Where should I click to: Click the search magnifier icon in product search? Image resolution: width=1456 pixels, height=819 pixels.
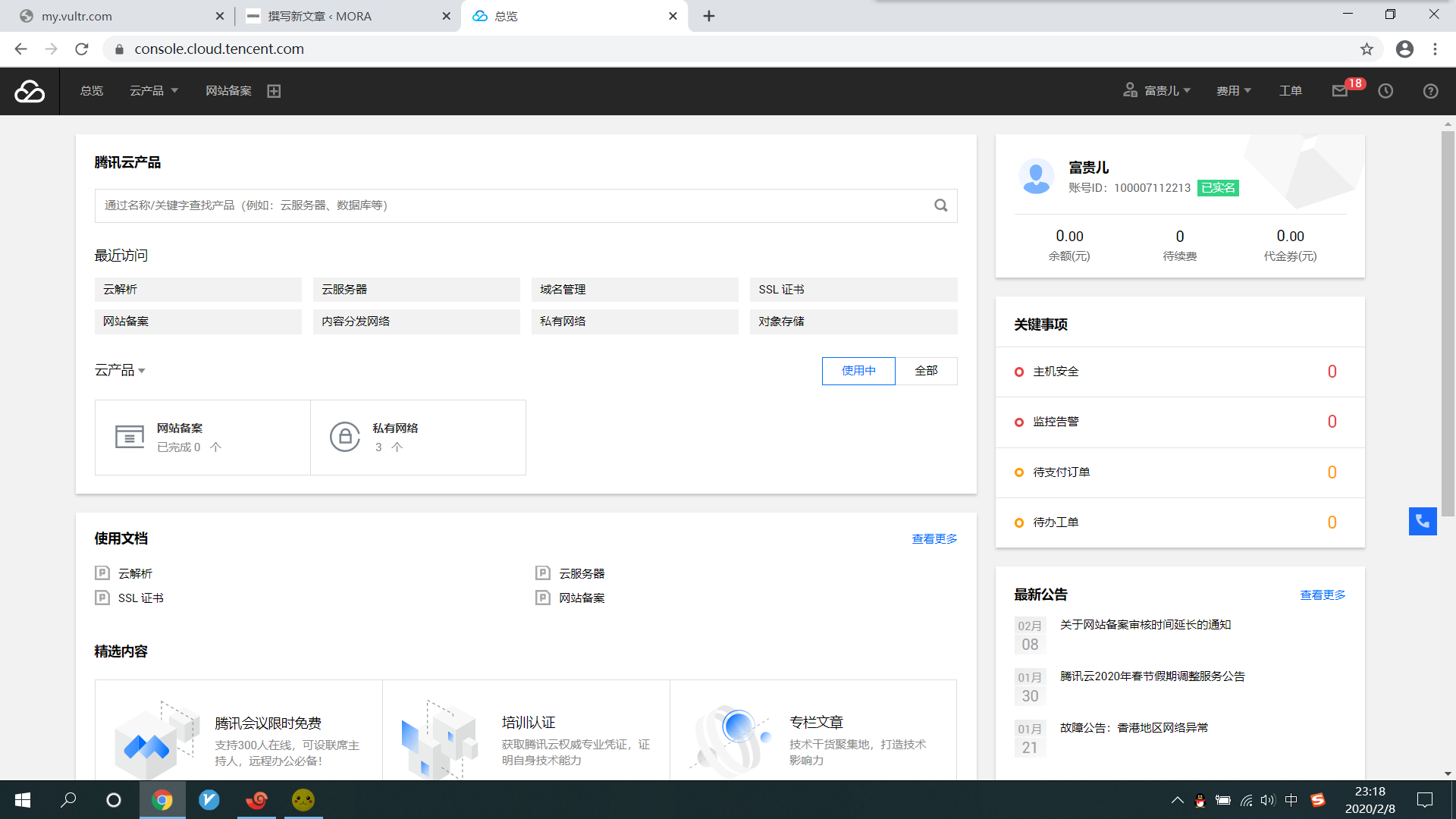[940, 206]
